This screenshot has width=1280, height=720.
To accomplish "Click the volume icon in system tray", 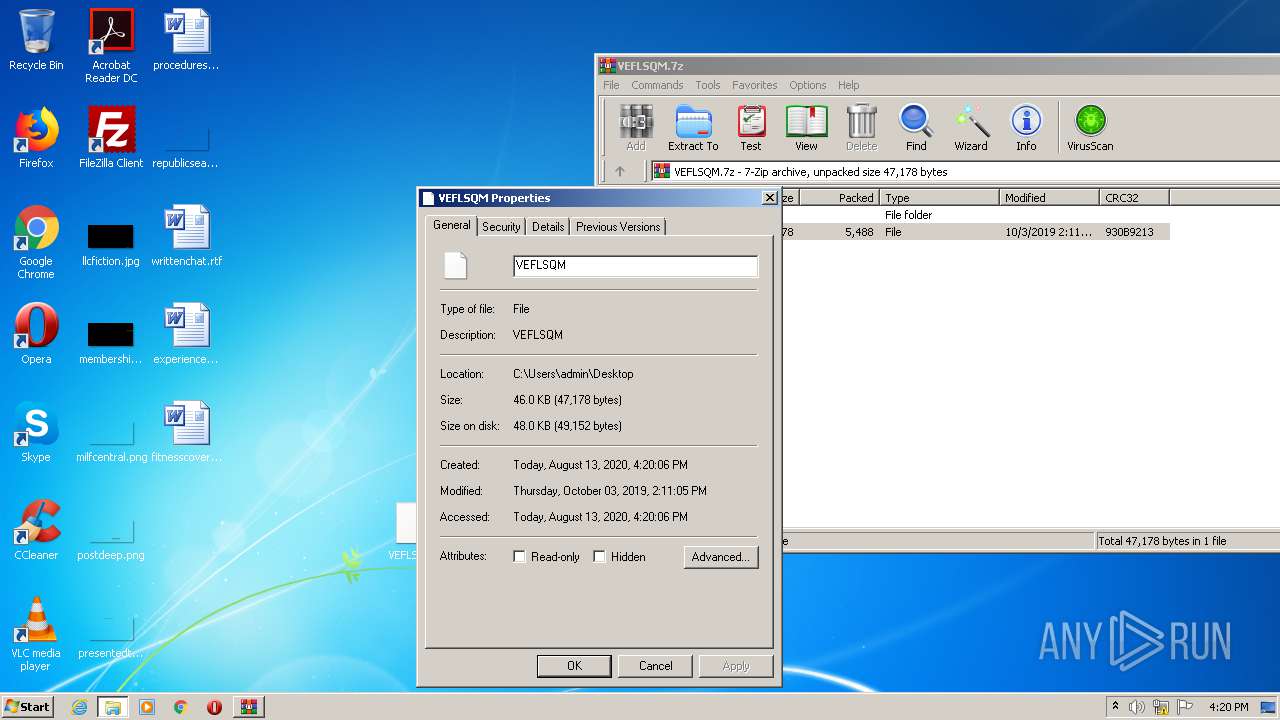I will pyautogui.click(x=1137, y=707).
